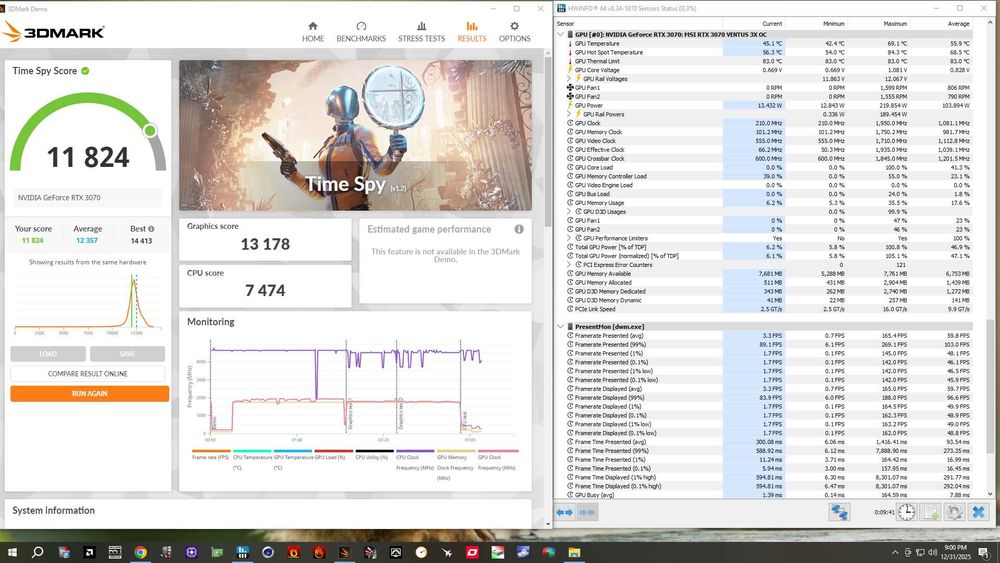Open File Explorer from the taskbar
The height and width of the screenshot is (563, 1000).
pos(575,552)
